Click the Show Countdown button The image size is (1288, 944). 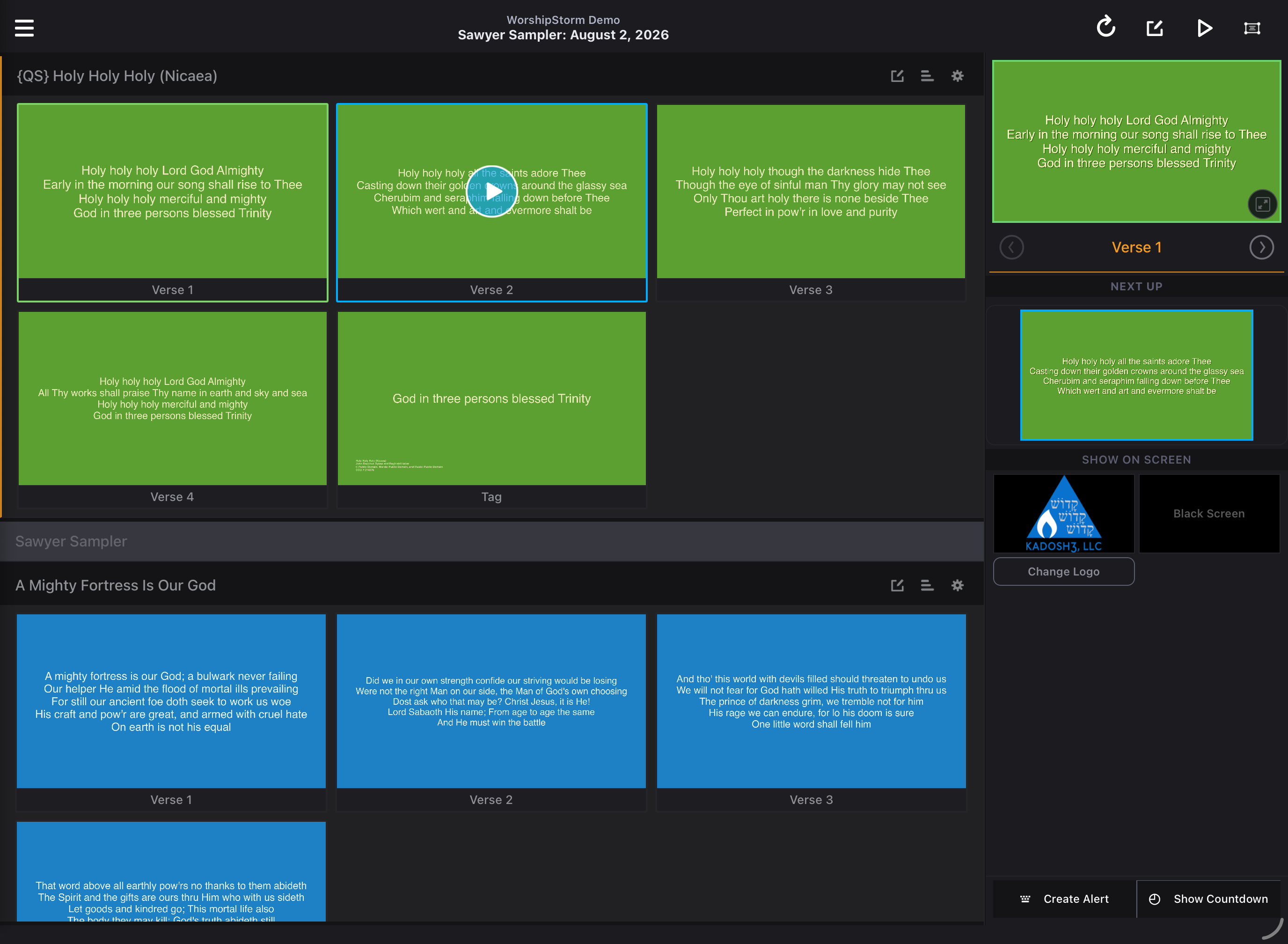point(1208,899)
